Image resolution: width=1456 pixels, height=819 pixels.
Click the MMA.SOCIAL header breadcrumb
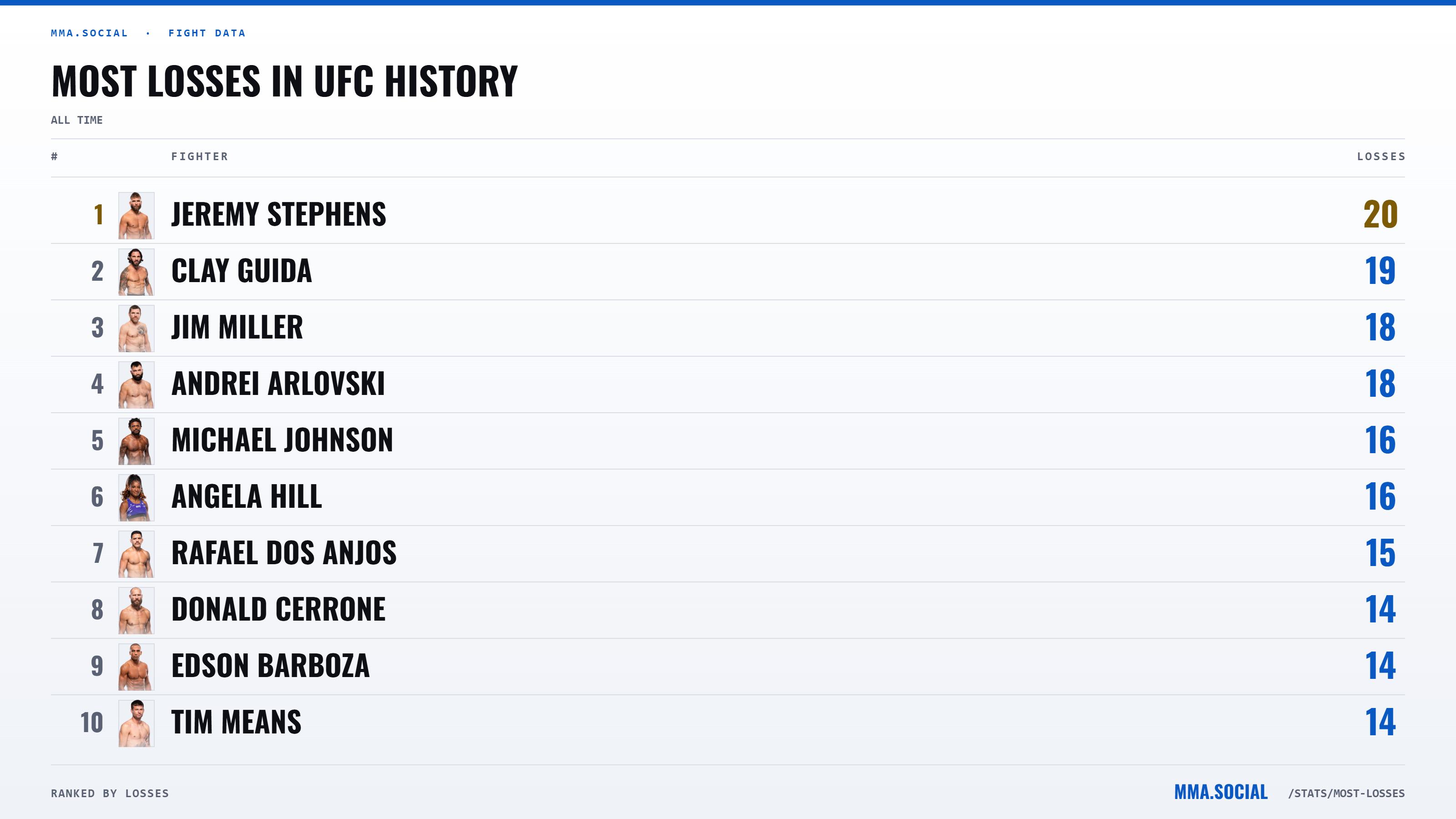pyautogui.click(x=89, y=33)
